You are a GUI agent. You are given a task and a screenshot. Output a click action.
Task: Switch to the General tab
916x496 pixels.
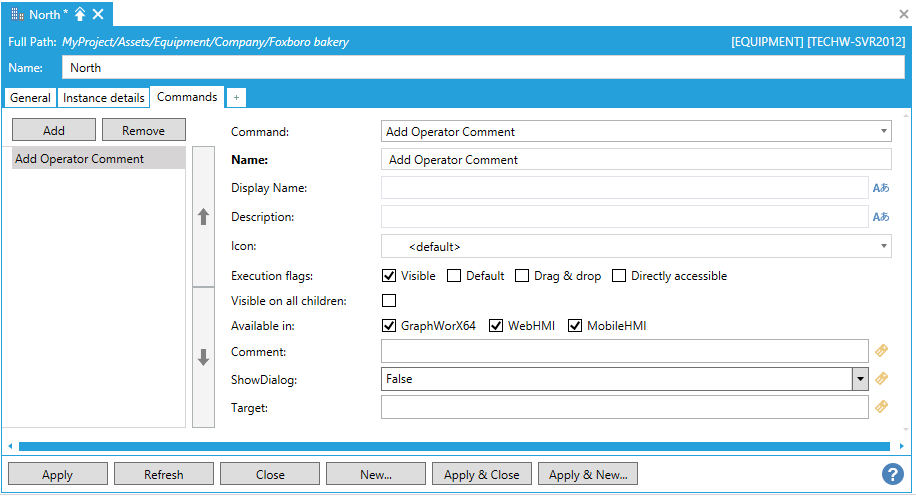coord(30,98)
